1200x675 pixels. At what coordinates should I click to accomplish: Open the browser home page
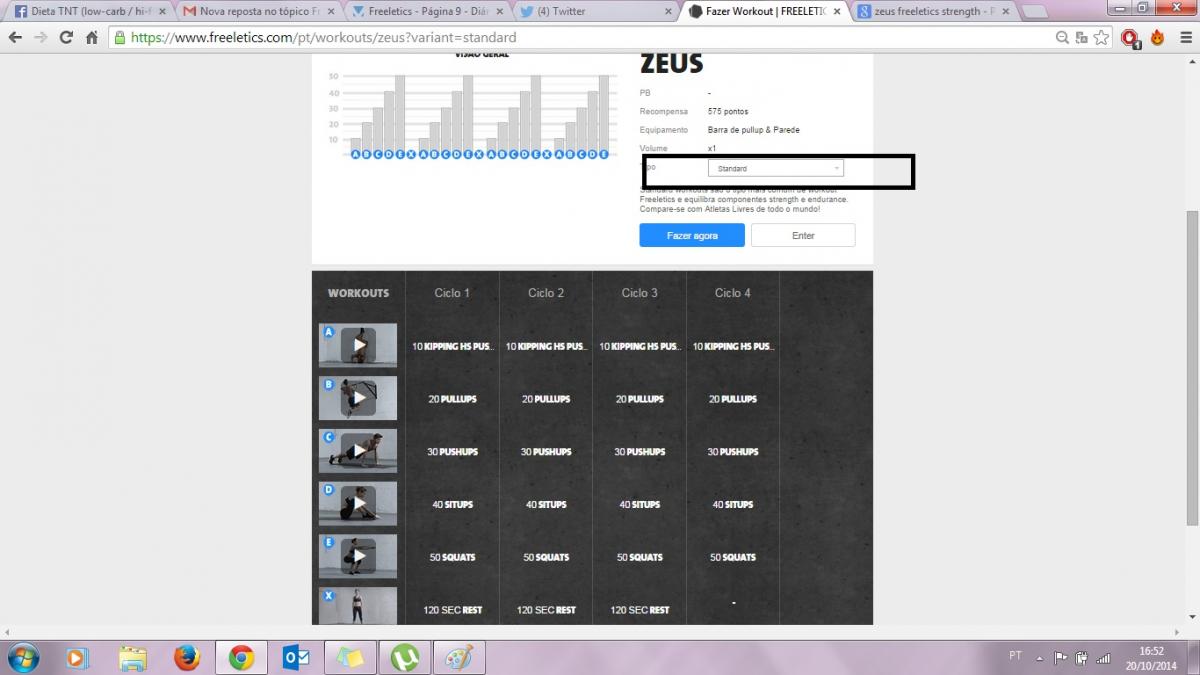pos(92,37)
